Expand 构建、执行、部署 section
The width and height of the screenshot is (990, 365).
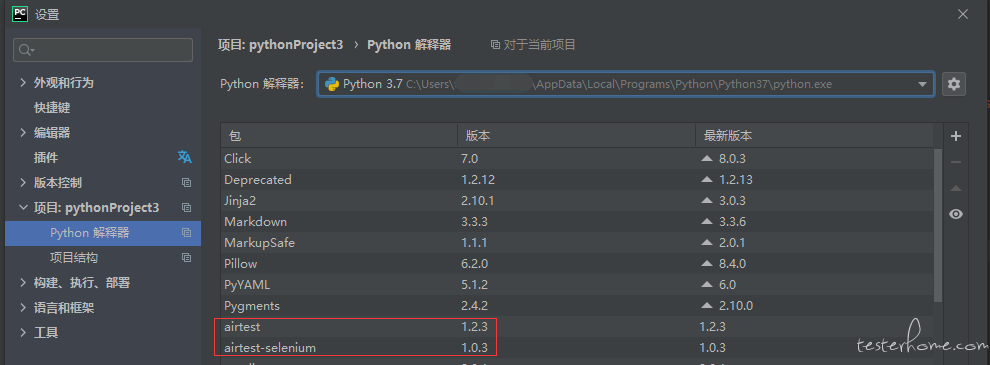point(23,282)
